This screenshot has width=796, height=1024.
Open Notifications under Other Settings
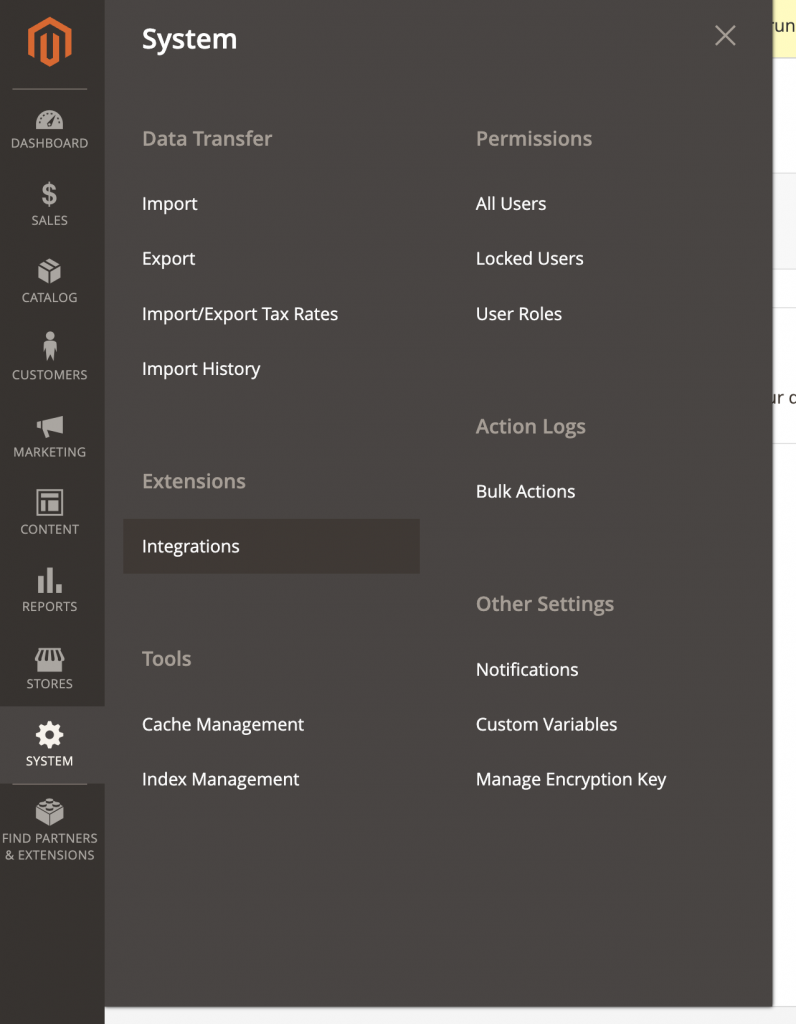pyautogui.click(x=527, y=669)
